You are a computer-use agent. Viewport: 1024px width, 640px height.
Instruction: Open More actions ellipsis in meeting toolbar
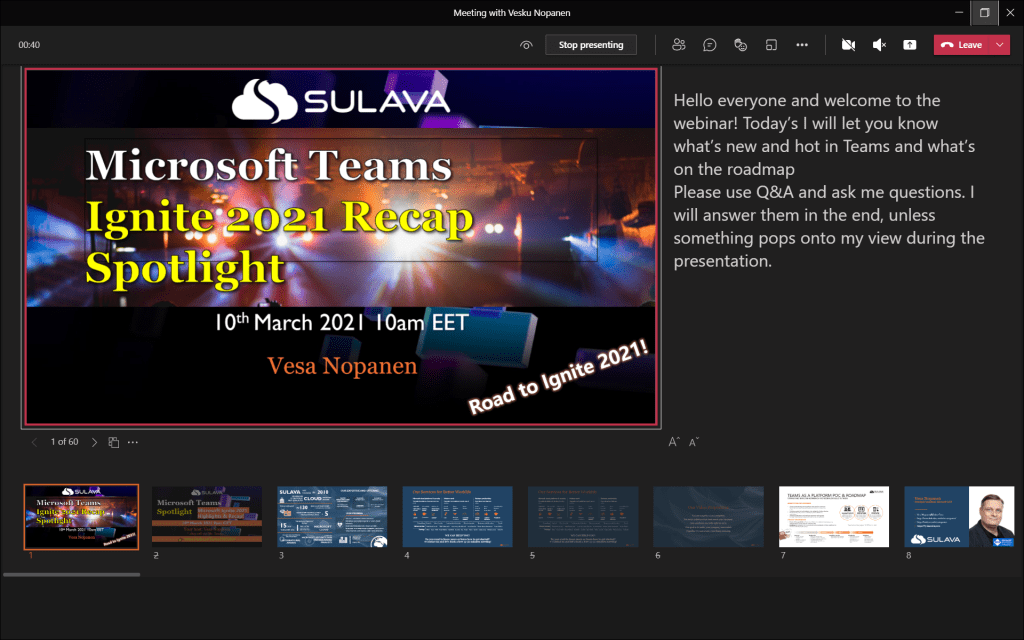click(x=801, y=45)
